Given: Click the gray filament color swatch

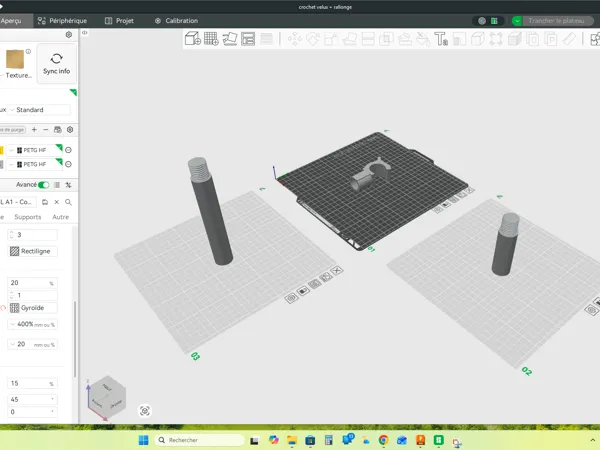Looking at the screenshot, I should pyautogui.click(x=2, y=164).
